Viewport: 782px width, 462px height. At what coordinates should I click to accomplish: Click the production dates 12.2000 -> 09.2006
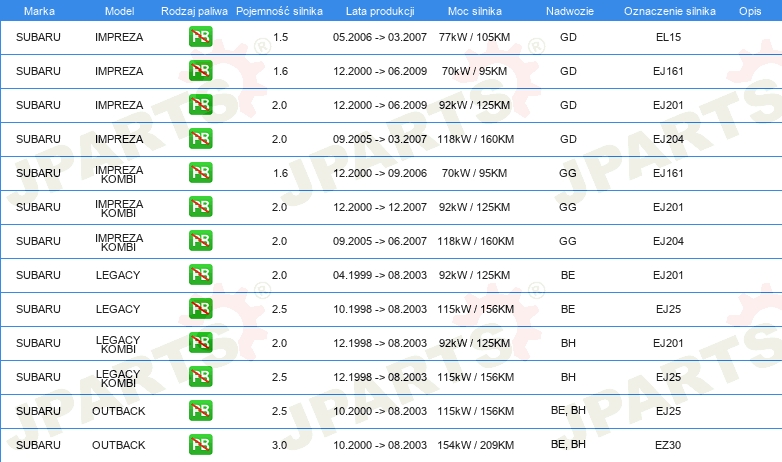coord(380,173)
